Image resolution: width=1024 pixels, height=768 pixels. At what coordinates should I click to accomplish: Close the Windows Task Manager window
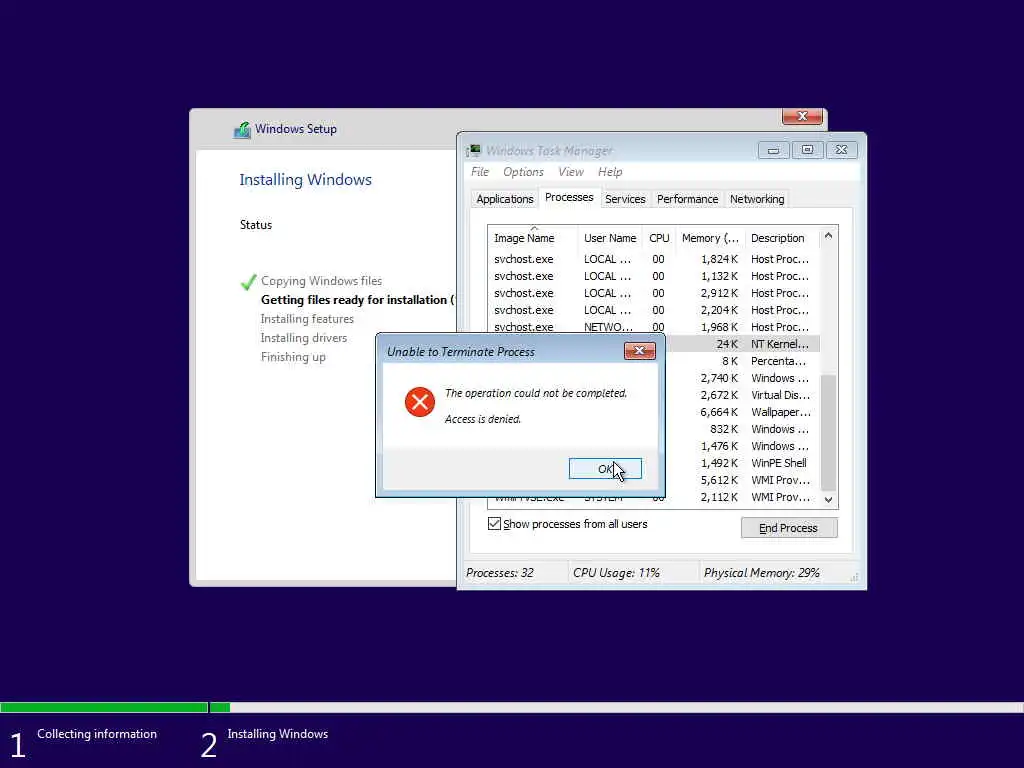pos(842,150)
